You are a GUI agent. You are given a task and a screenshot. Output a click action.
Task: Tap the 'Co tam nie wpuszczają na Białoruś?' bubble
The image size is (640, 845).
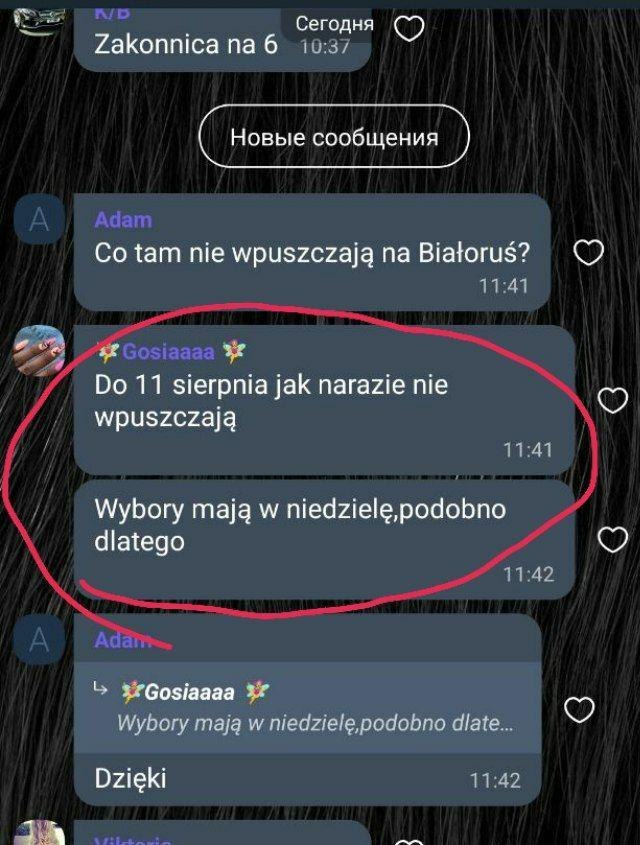312,252
